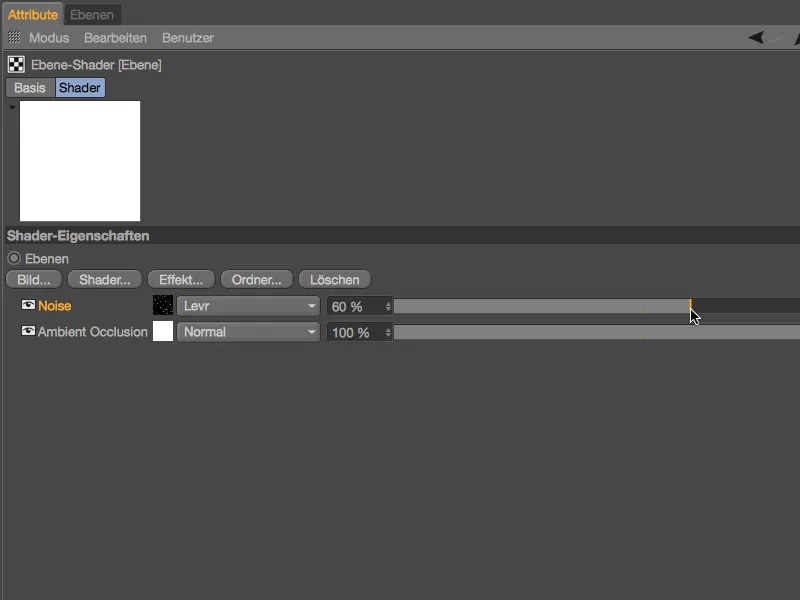Click stepper arrows of Noise 60 % field
The width and height of the screenshot is (800, 600).
[x=388, y=306]
